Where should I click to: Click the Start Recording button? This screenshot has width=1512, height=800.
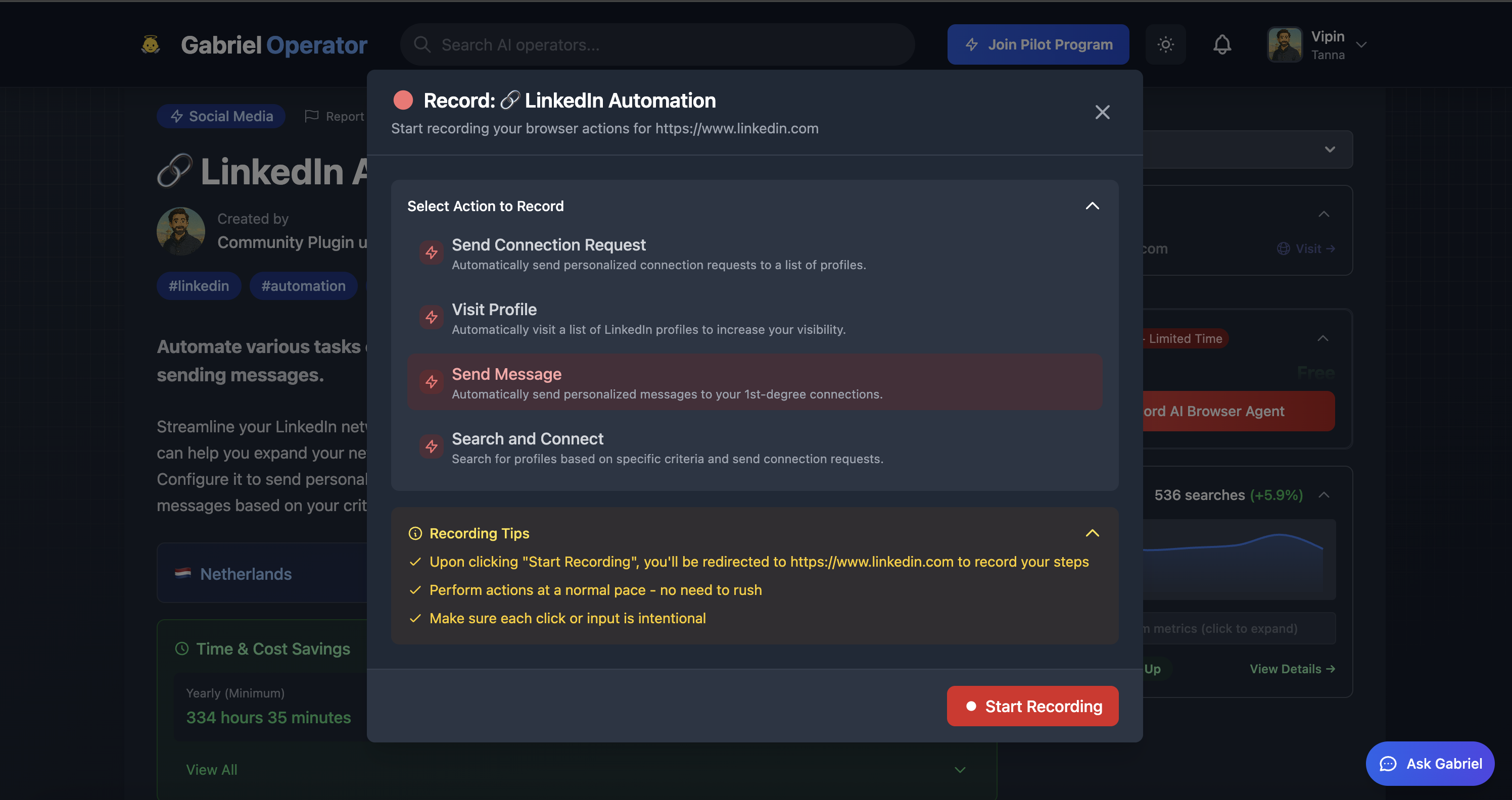tap(1032, 706)
